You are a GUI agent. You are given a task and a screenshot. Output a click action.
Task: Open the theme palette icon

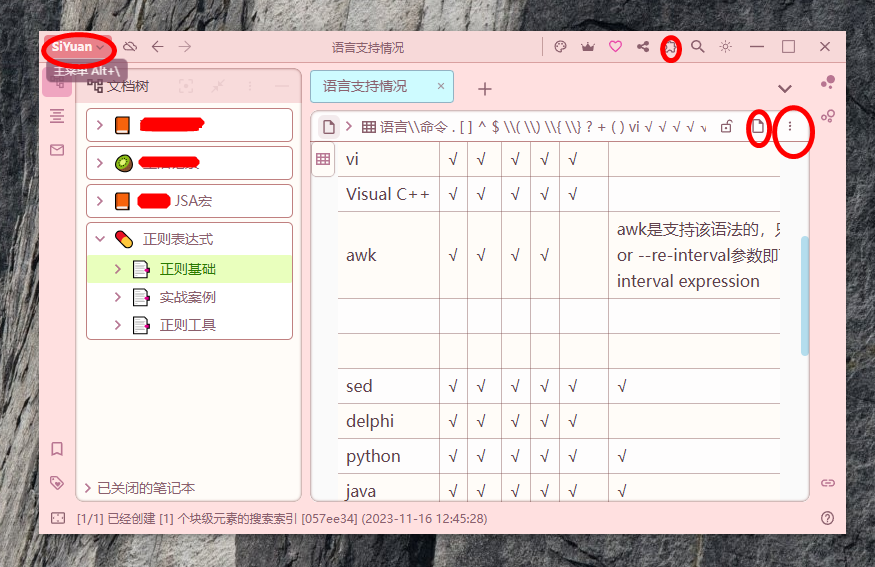560,47
